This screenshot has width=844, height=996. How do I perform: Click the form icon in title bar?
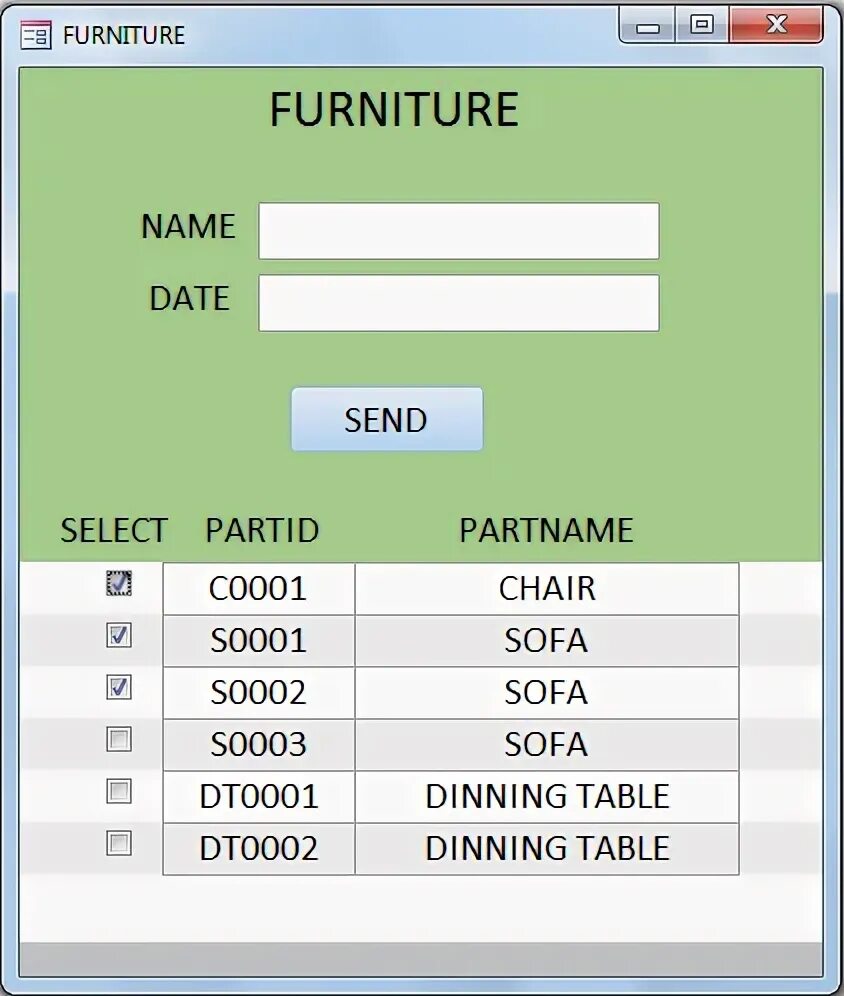(35, 36)
